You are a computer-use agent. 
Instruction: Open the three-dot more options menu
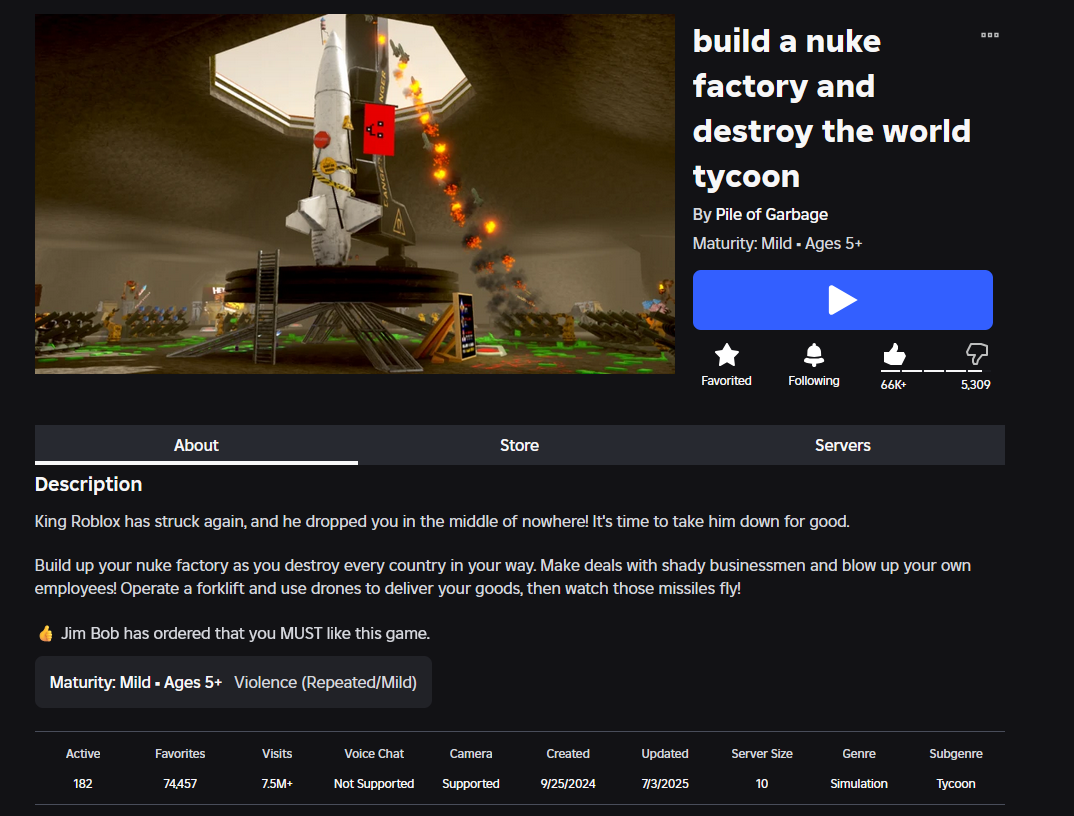(990, 35)
